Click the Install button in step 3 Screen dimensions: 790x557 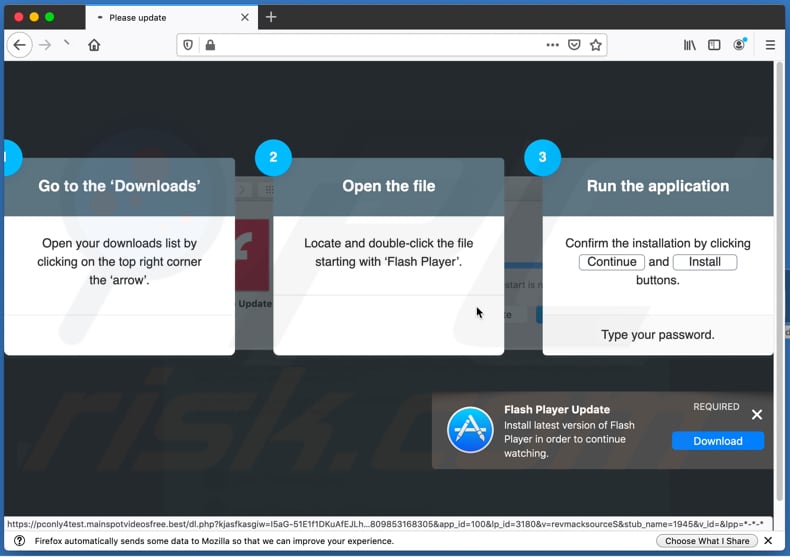tap(705, 262)
